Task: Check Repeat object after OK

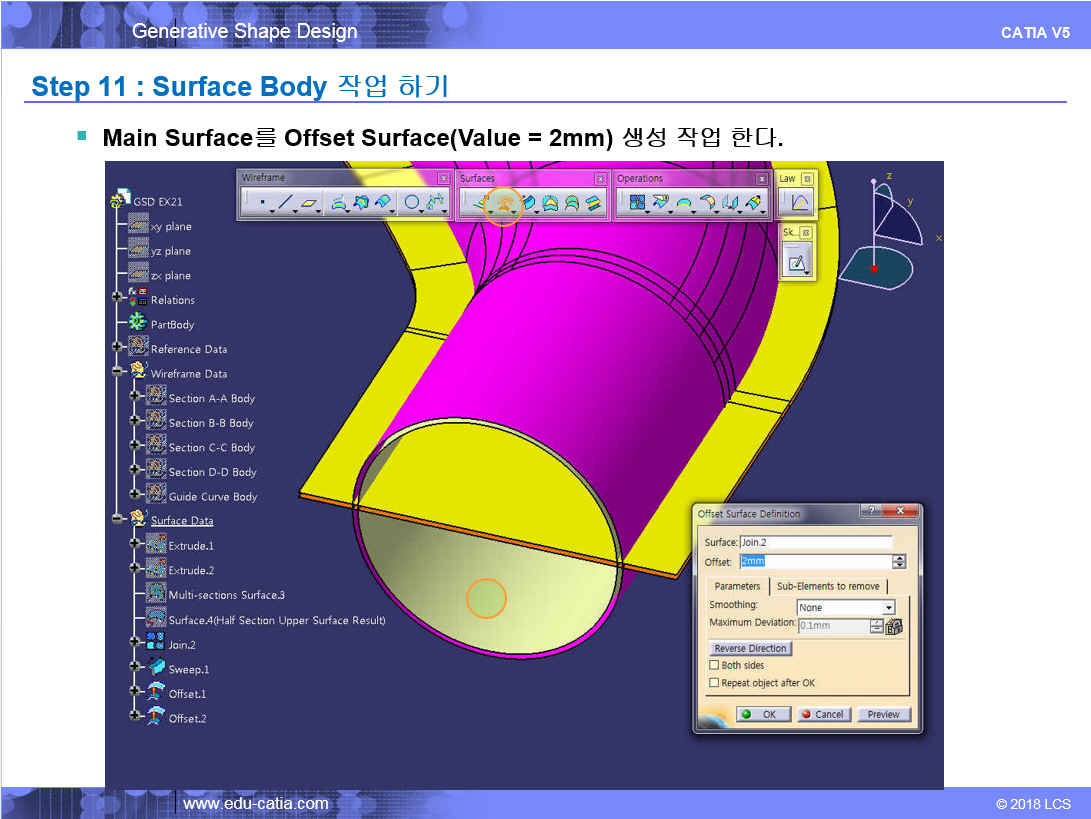Action: click(714, 683)
